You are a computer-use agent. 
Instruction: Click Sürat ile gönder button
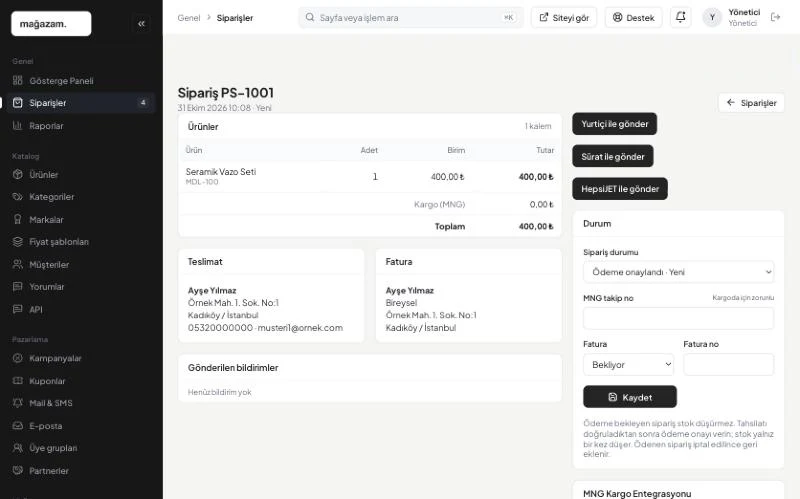coord(613,157)
